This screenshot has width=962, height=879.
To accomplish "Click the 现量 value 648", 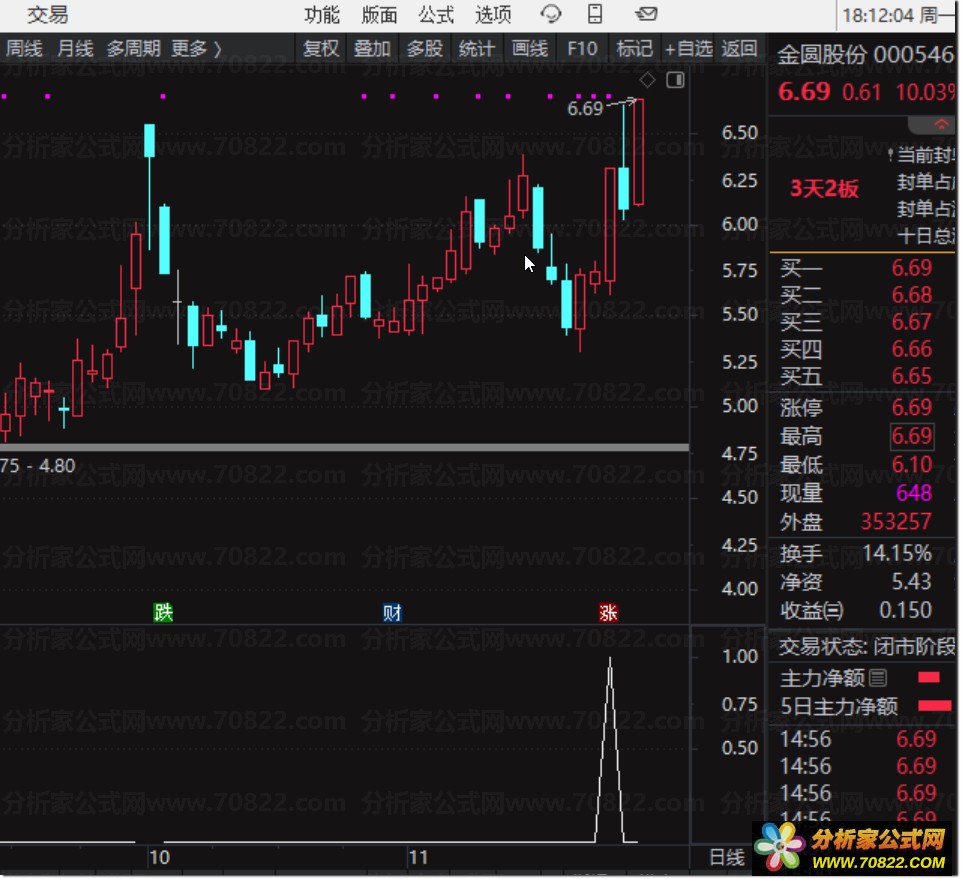I will pyautogui.click(x=914, y=493).
